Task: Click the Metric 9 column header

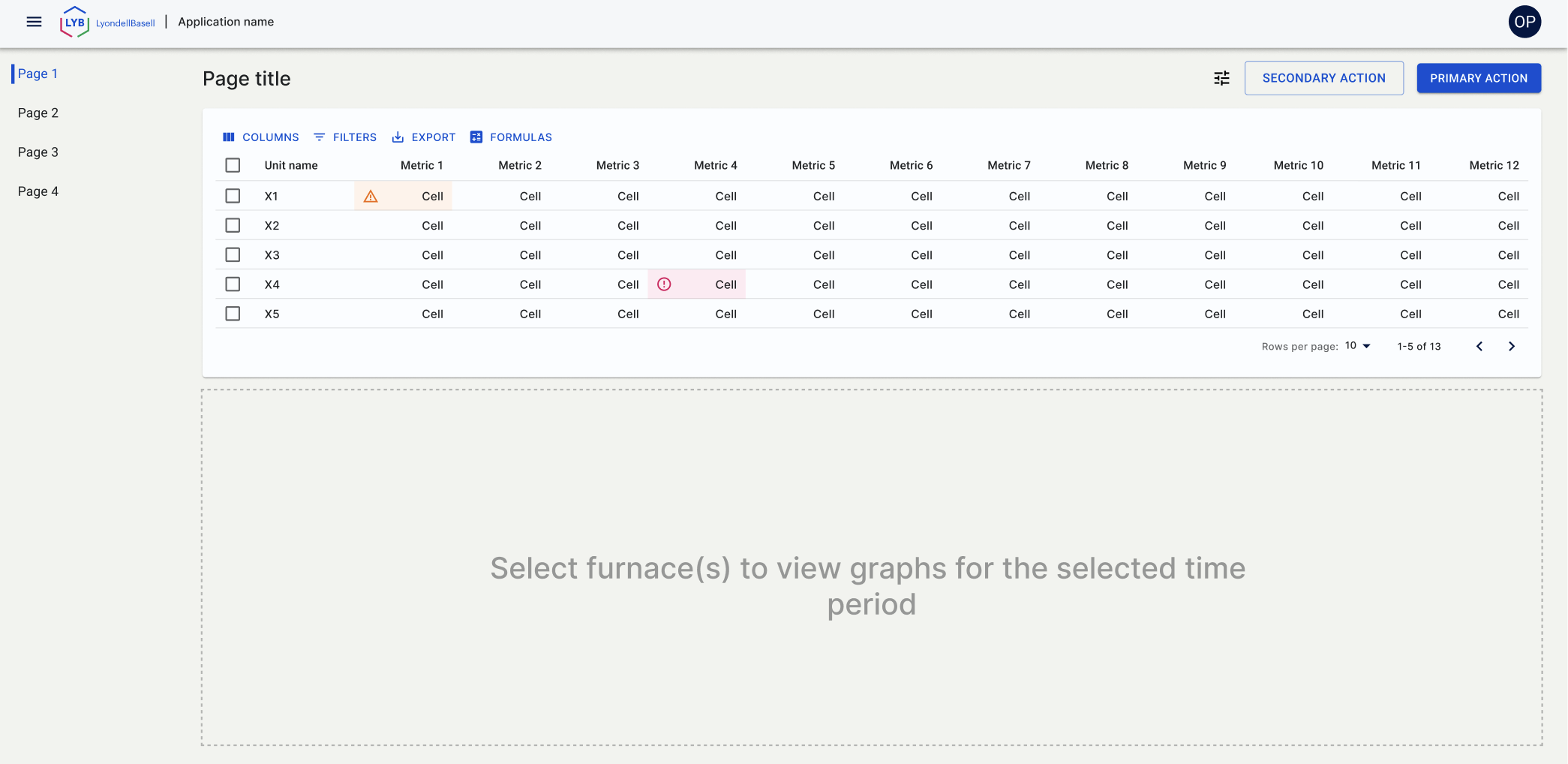Action: click(1205, 165)
